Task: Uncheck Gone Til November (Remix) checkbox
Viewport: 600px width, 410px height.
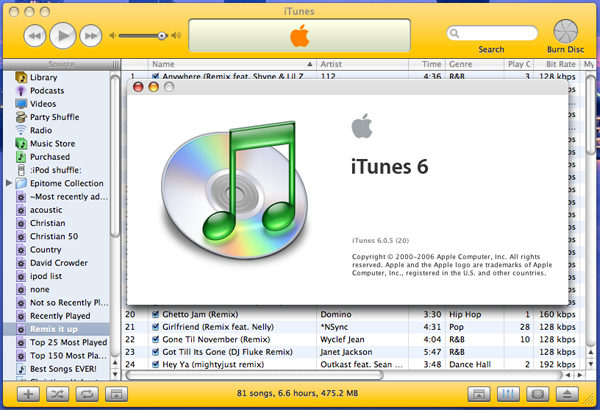Action: tap(155, 339)
